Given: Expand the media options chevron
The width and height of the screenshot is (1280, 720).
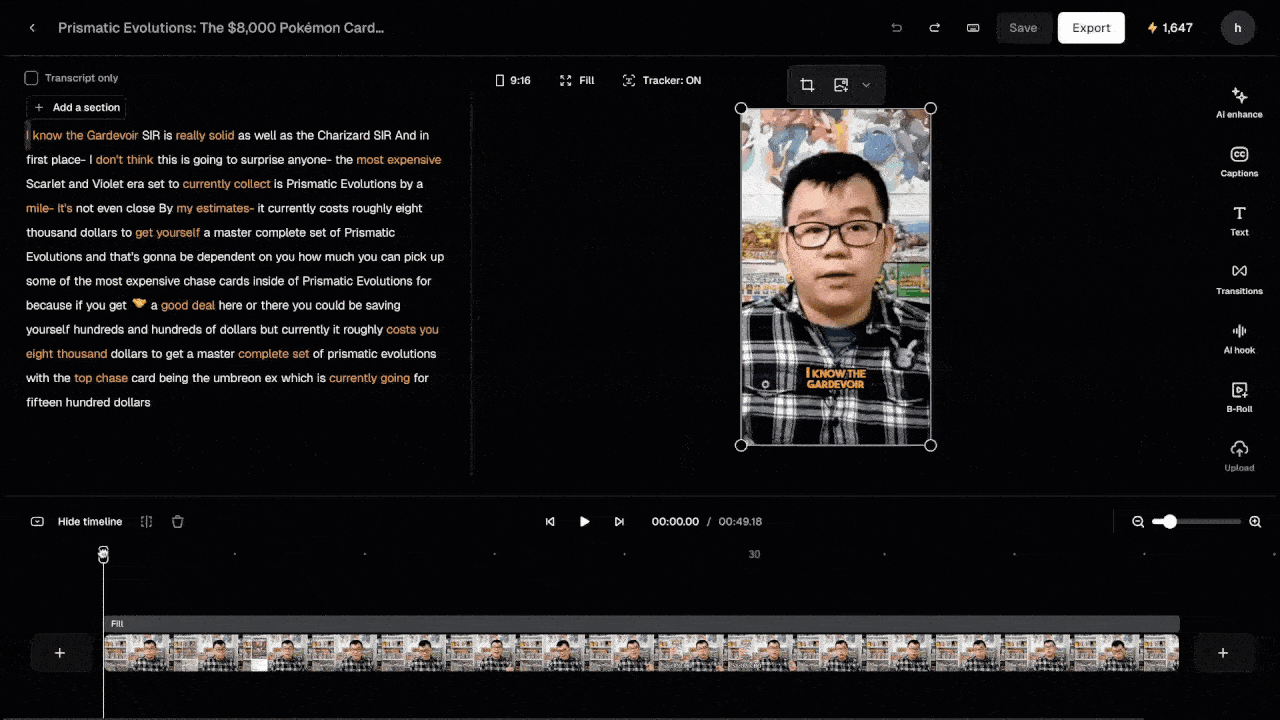Looking at the screenshot, I should click(866, 85).
